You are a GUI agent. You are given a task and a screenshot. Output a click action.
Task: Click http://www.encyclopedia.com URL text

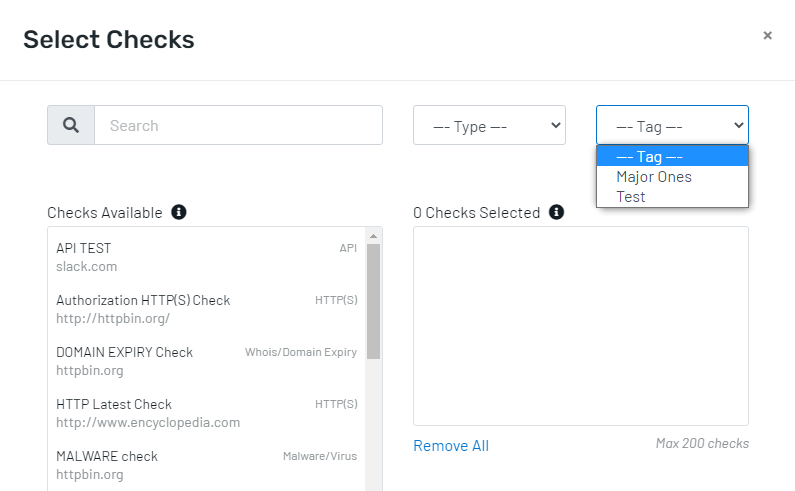tap(148, 423)
